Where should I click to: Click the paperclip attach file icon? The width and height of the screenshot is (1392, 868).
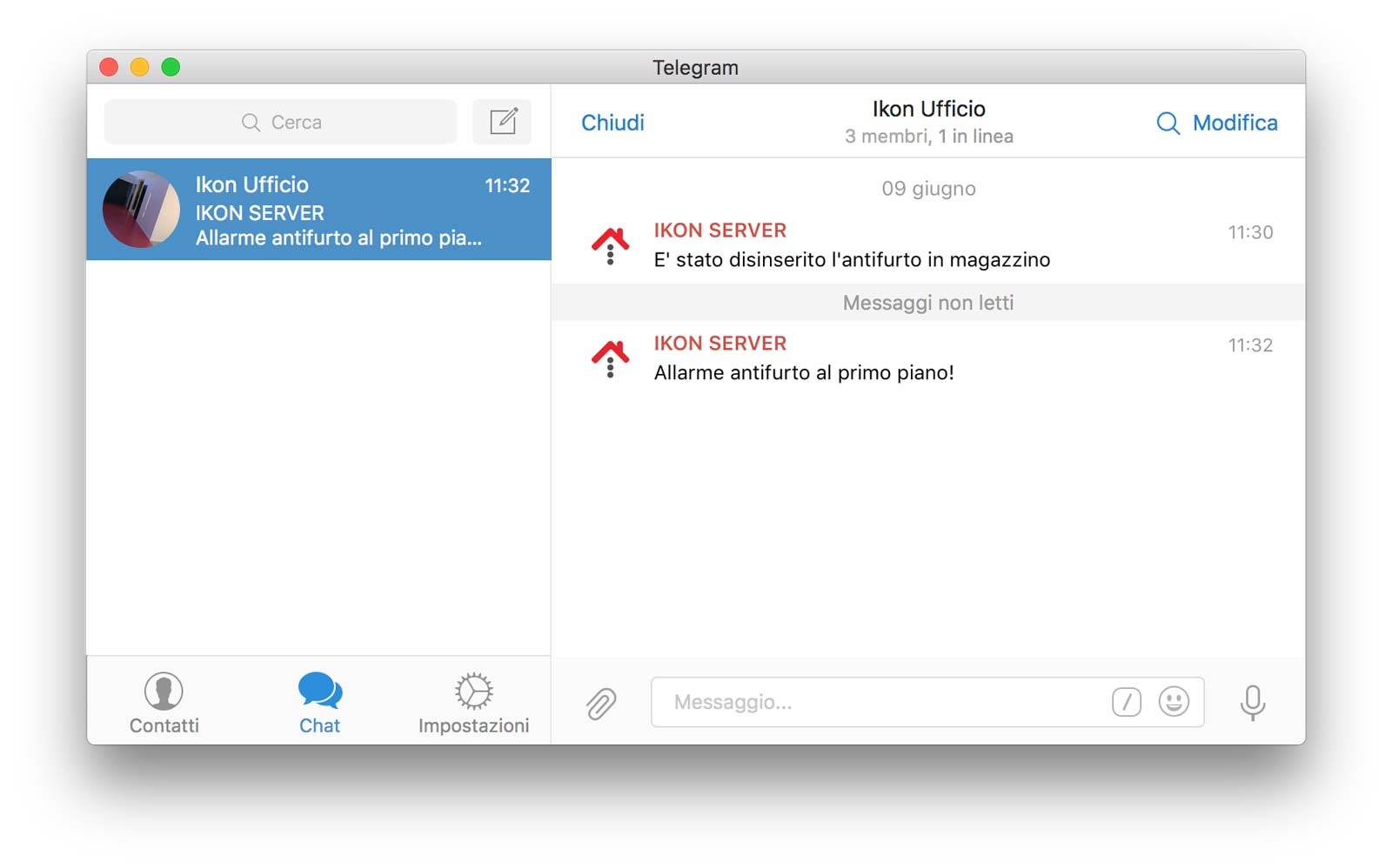click(601, 703)
